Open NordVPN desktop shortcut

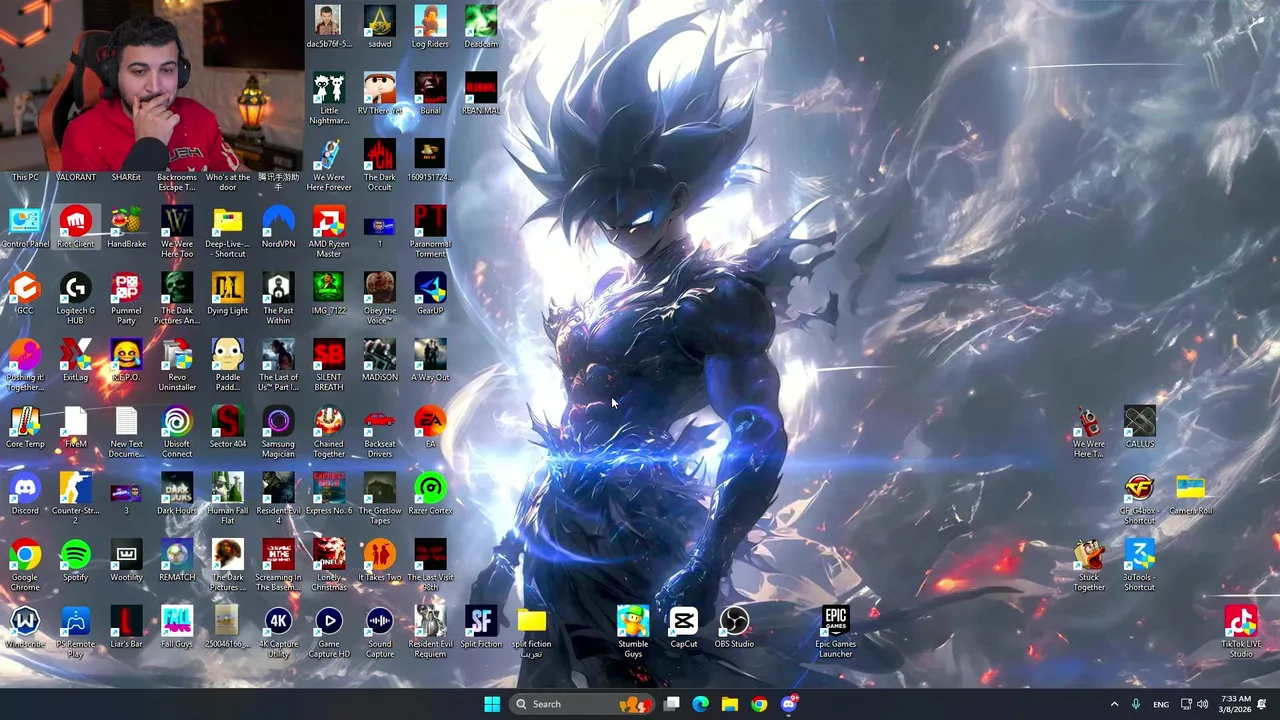[278, 228]
